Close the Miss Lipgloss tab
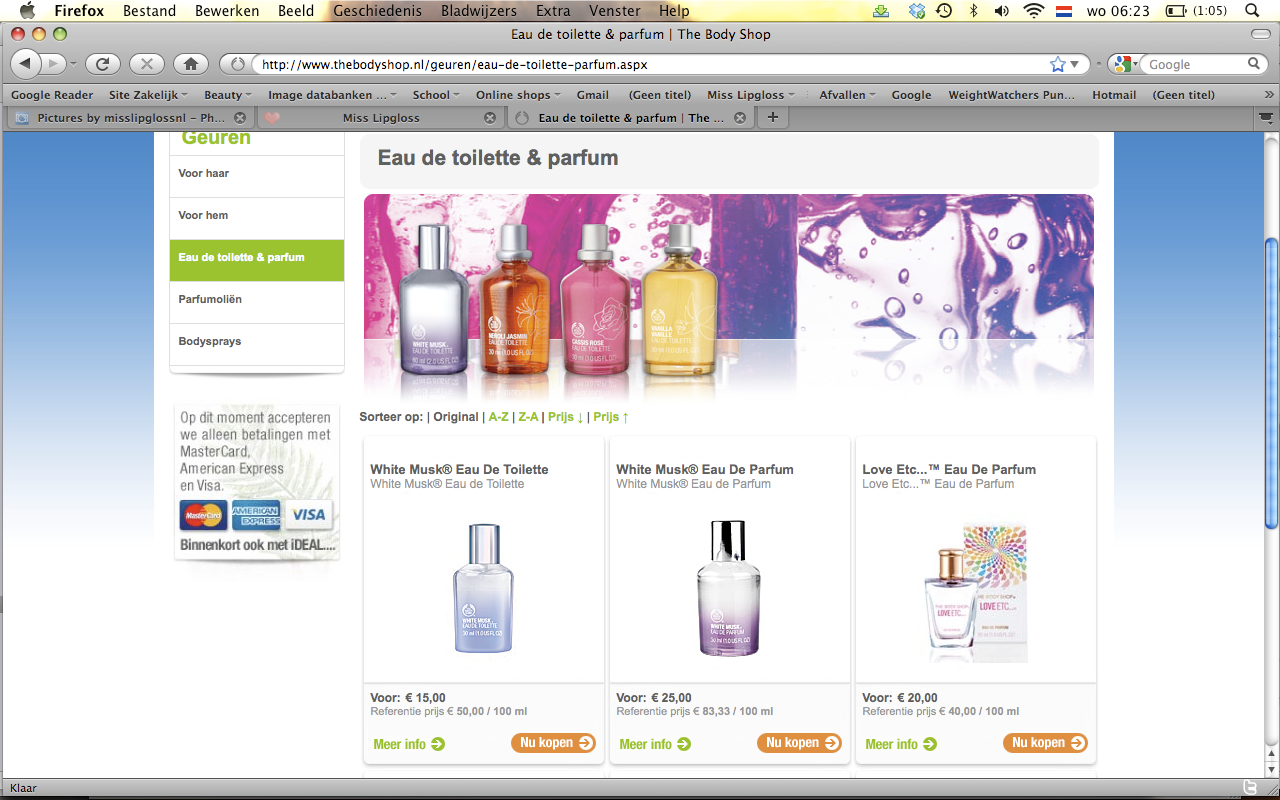 pyautogui.click(x=489, y=118)
